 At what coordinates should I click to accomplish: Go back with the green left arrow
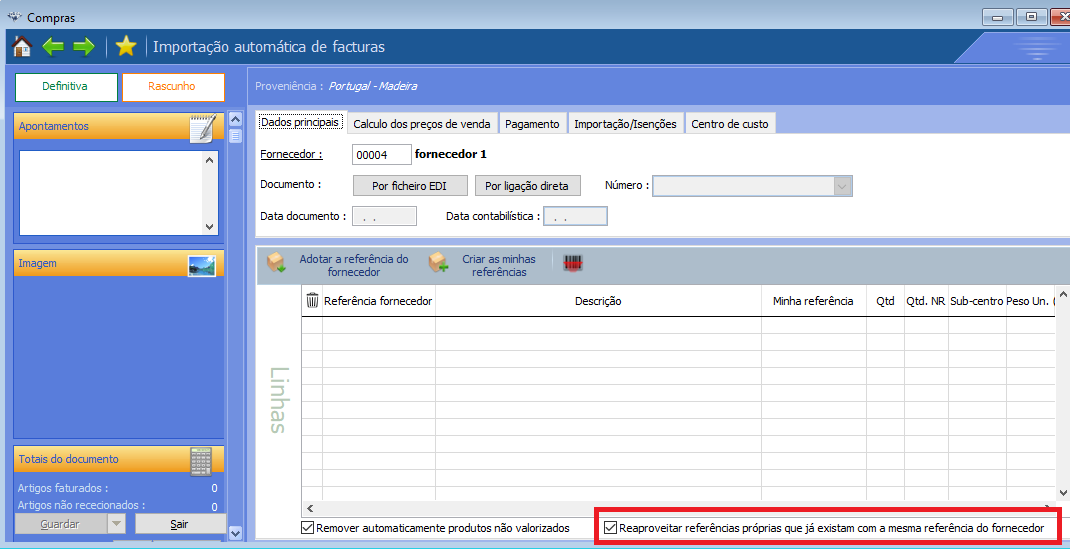[x=52, y=47]
